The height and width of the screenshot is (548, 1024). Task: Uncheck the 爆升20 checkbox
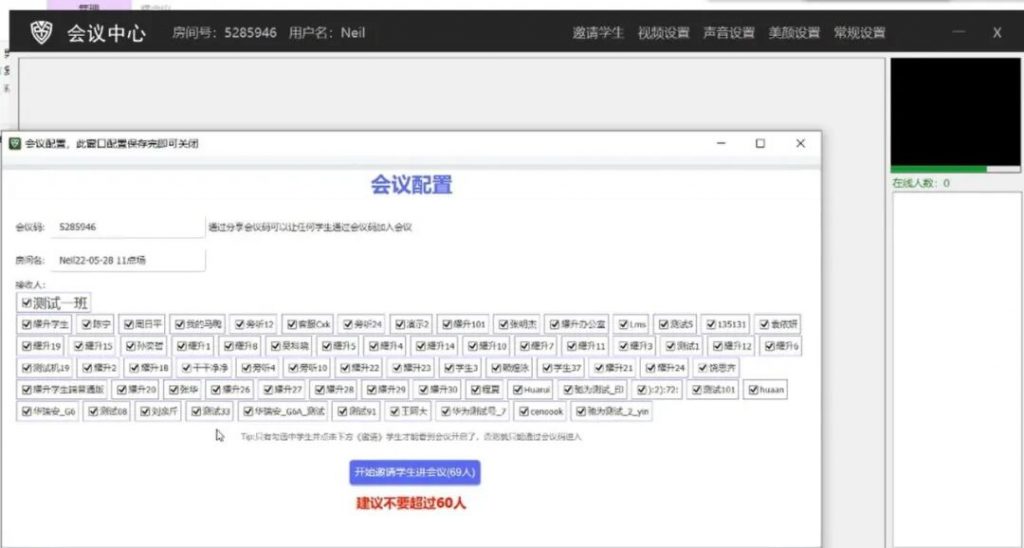click(x=122, y=390)
